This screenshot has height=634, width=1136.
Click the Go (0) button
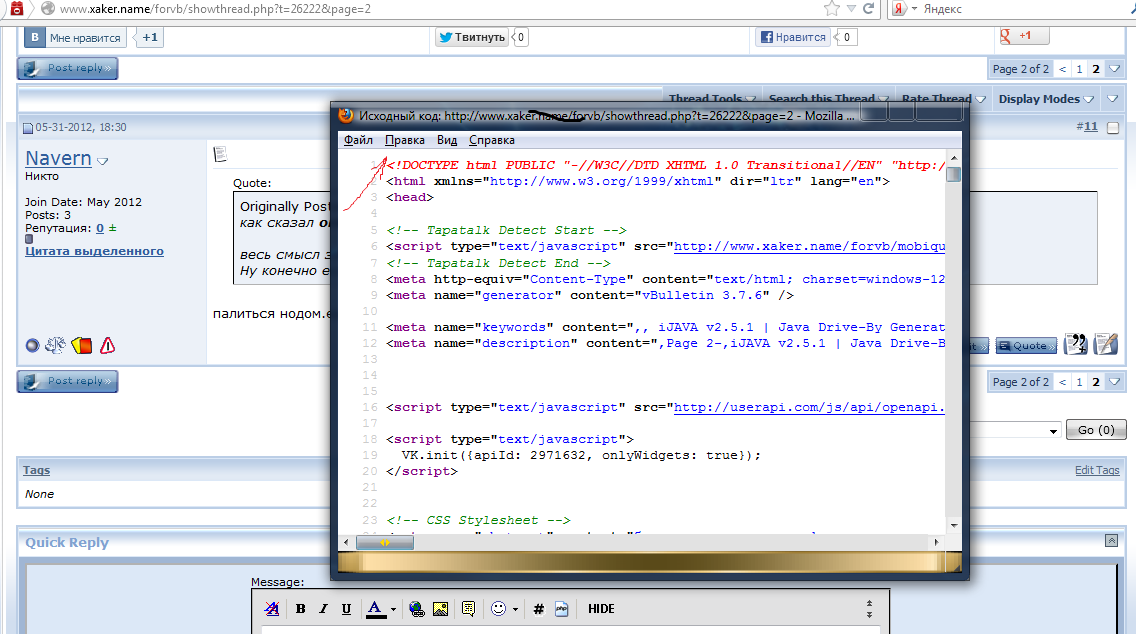(x=1095, y=430)
